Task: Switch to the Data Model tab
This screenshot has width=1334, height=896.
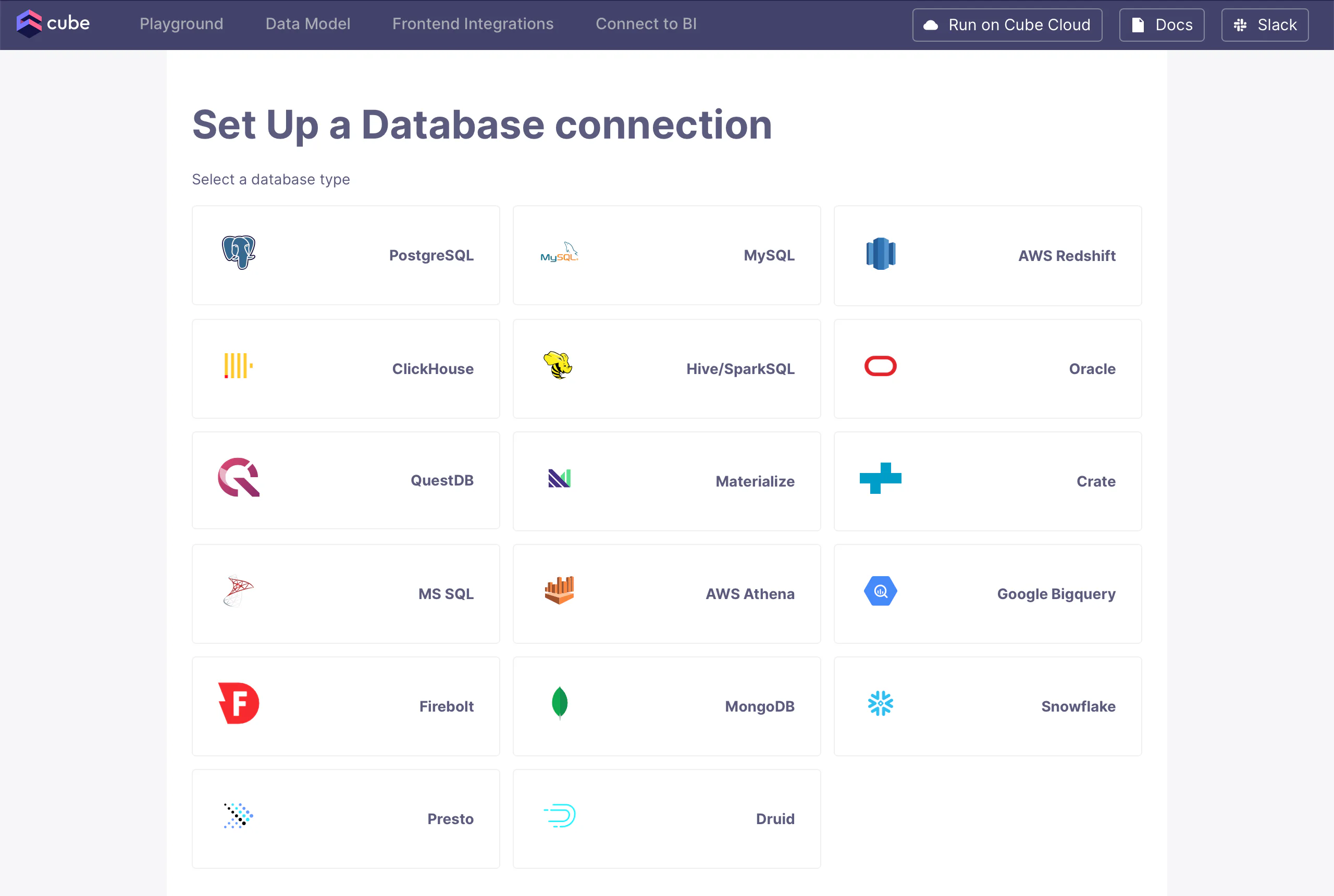Action: [307, 24]
